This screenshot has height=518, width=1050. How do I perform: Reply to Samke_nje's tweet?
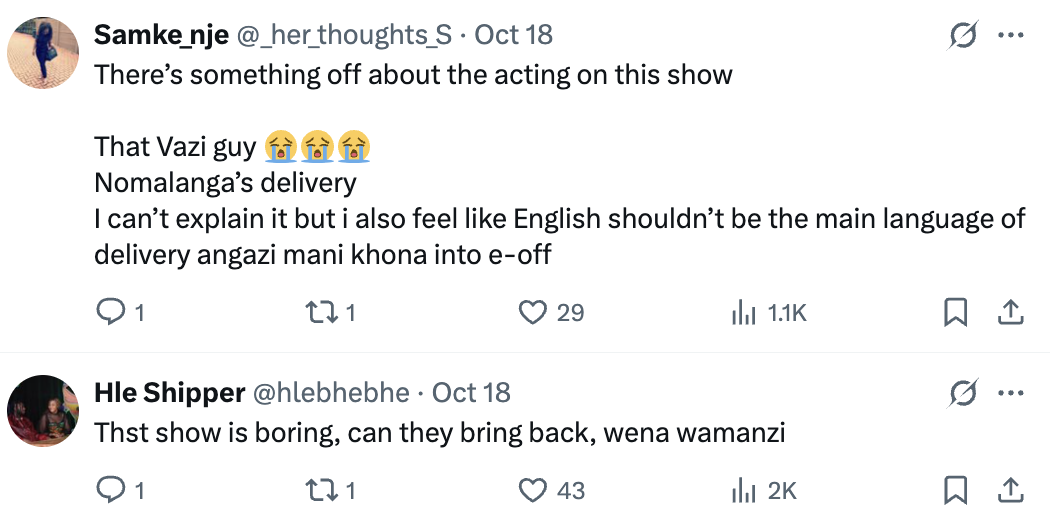point(108,313)
